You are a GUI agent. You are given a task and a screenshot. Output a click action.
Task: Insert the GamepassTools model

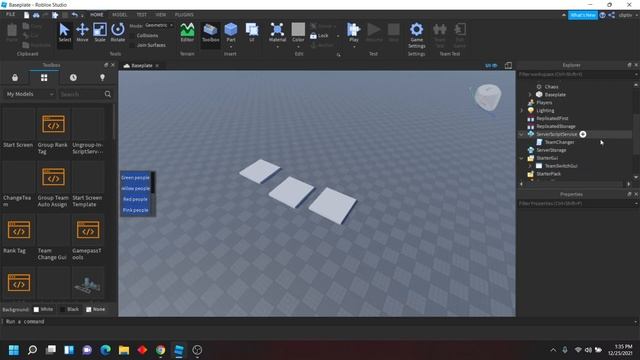[x=88, y=231]
